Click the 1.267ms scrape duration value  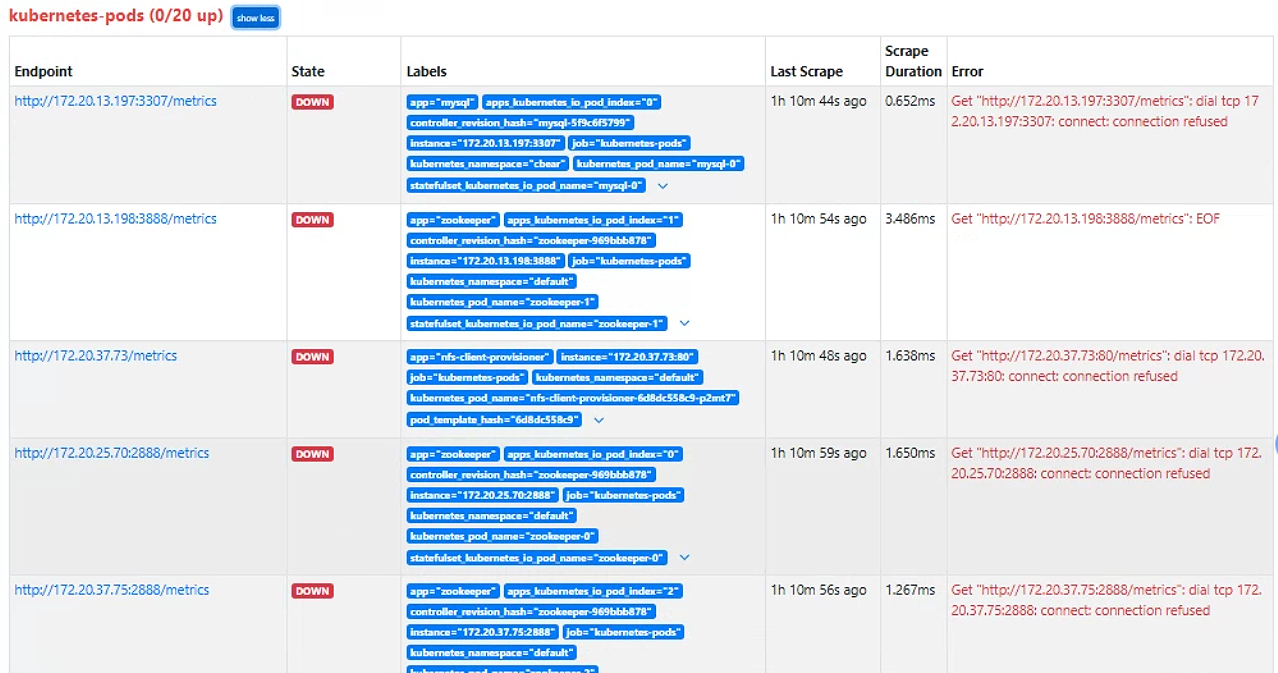point(910,590)
